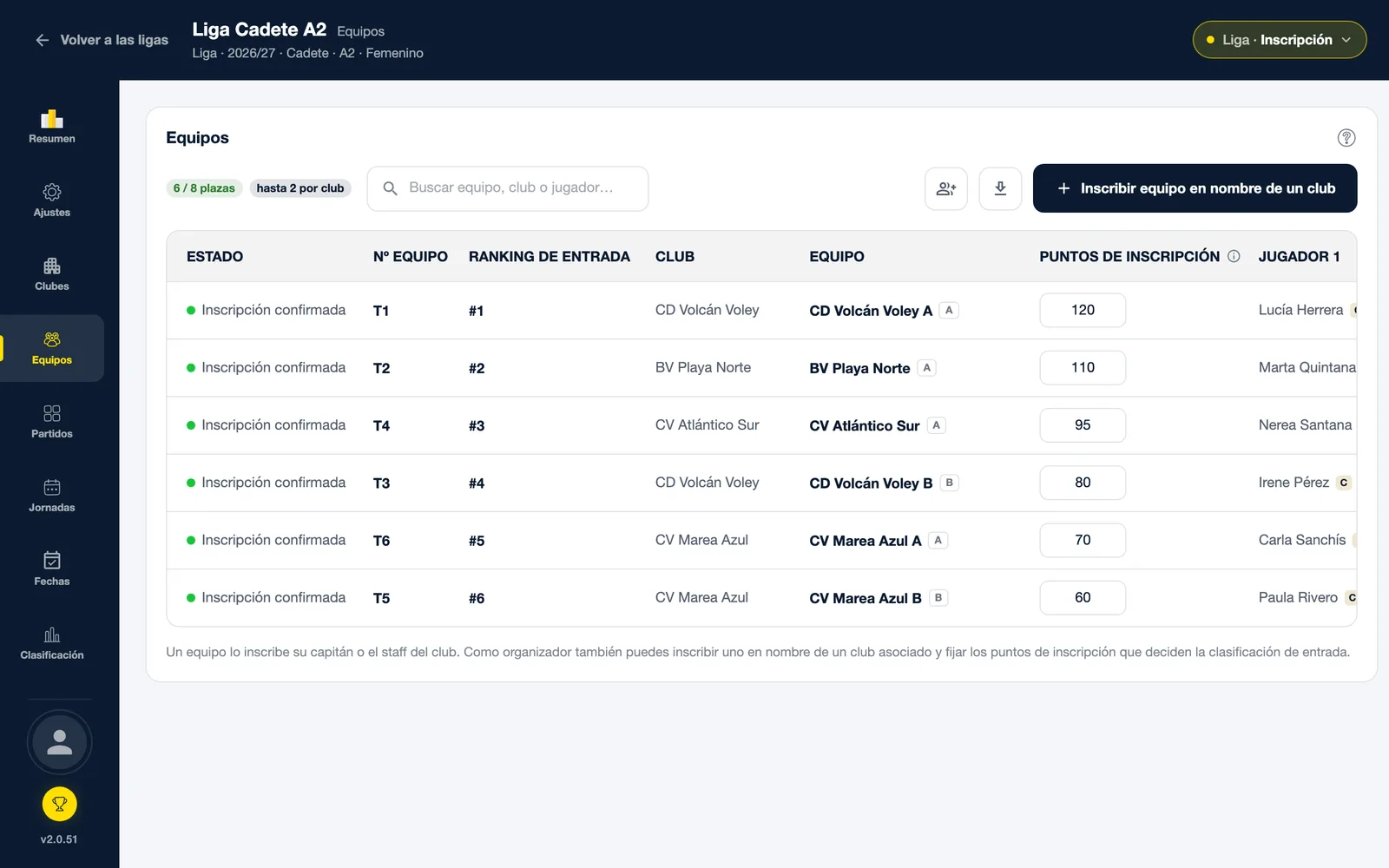Screen dimensions: 1389x868
Task: Focus the Buscar equipo search field
Action: point(508,188)
